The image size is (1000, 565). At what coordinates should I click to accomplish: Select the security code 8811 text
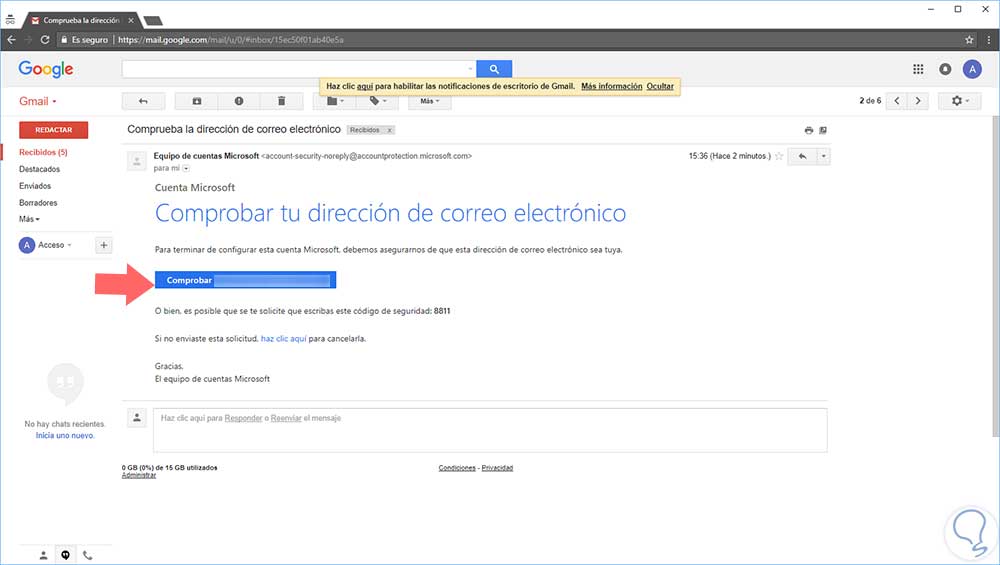point(442,311)
